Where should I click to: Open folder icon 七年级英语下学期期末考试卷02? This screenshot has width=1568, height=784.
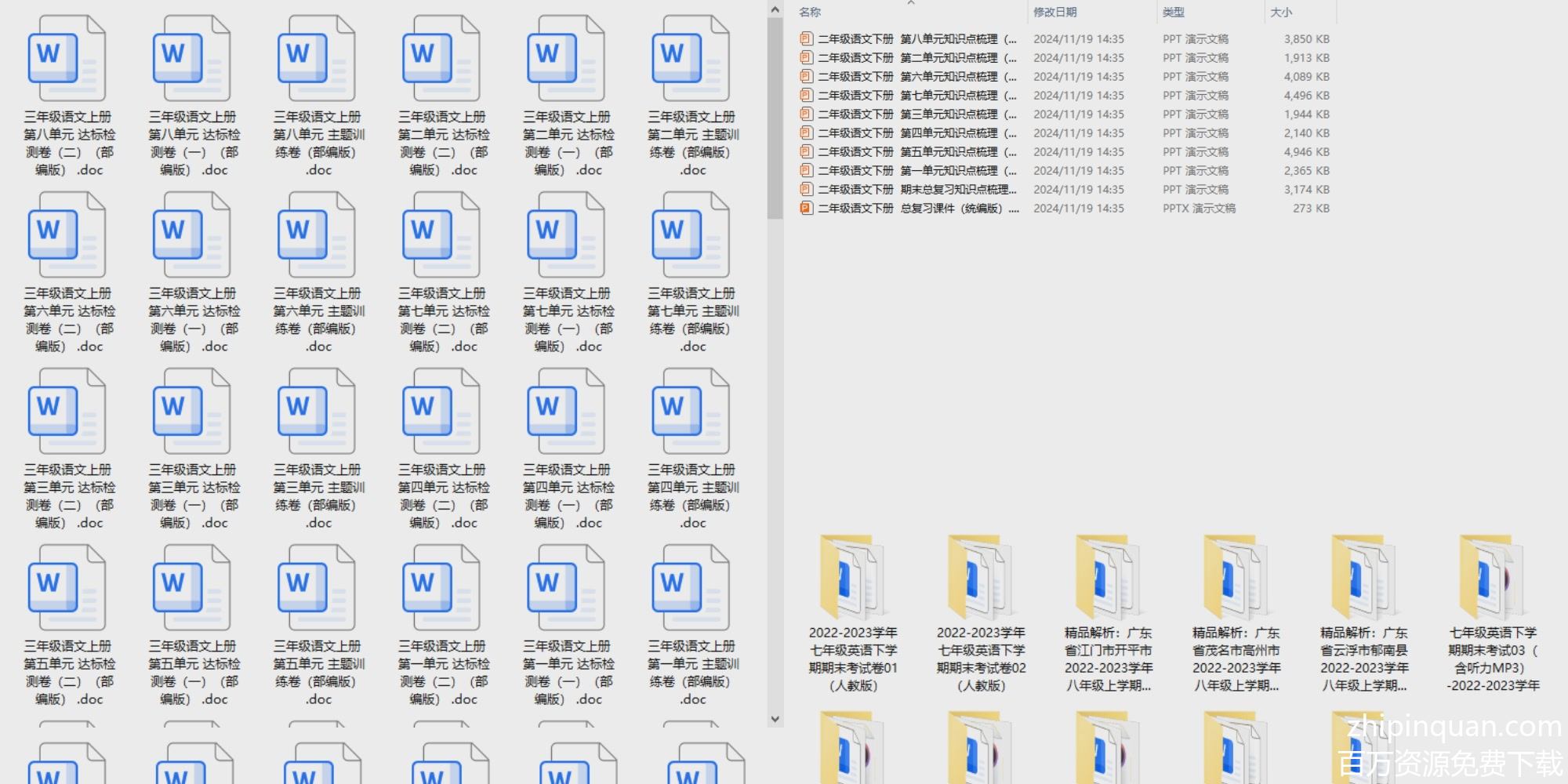980,577
